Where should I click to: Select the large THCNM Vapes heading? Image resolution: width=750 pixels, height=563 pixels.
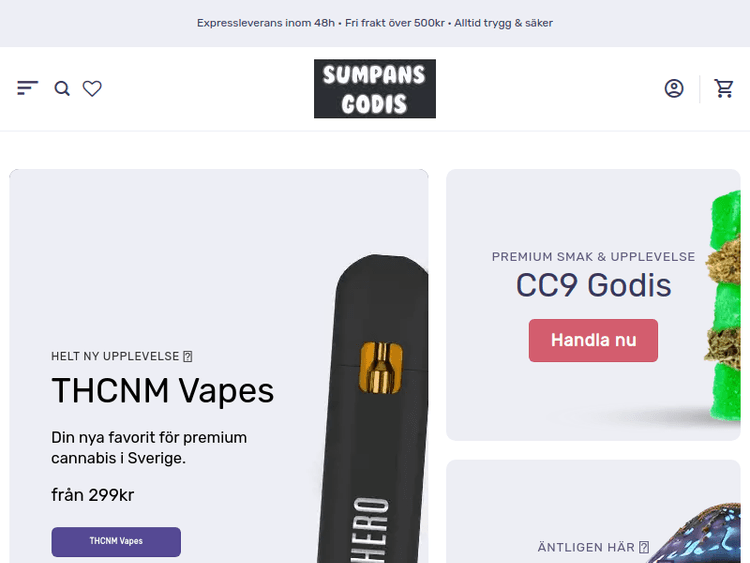pos(162,390)
